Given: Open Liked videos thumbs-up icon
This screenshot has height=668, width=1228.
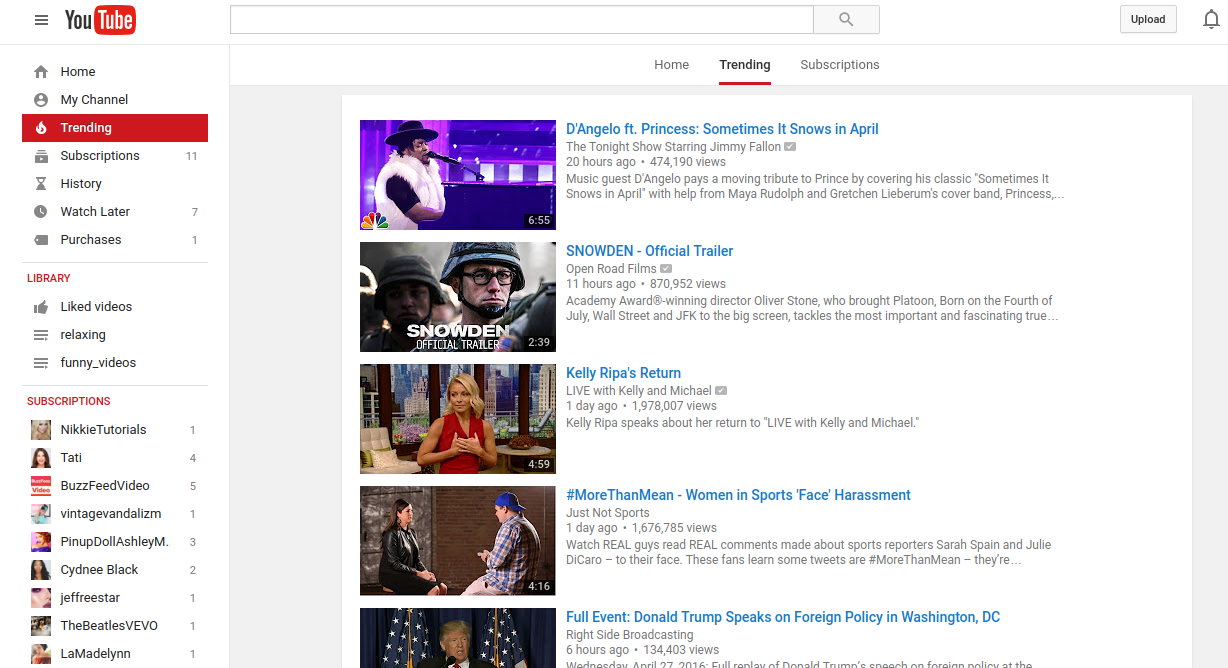Looking at the screenshot, I should [41, 307].
